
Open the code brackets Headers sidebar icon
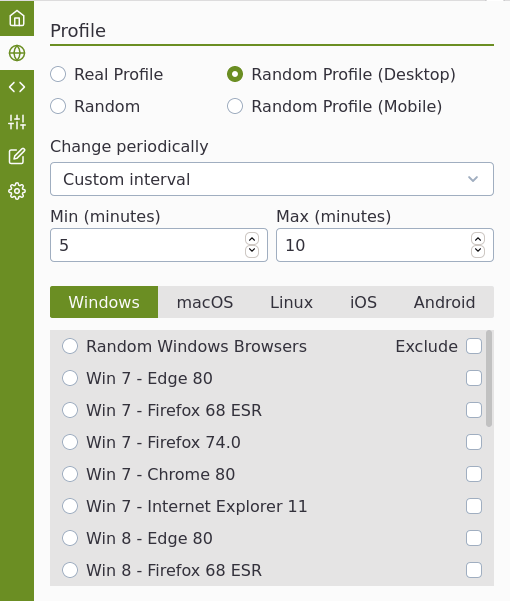[17, 87]
